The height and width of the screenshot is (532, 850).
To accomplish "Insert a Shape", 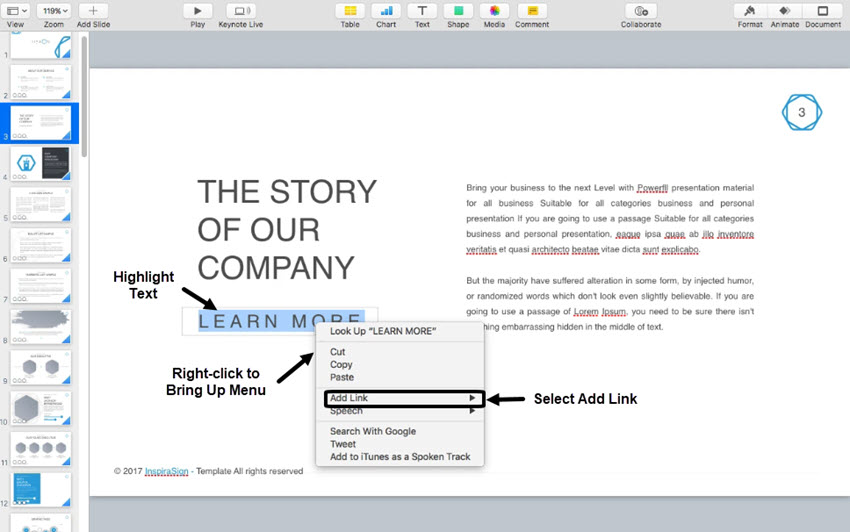I will [458, 11].
